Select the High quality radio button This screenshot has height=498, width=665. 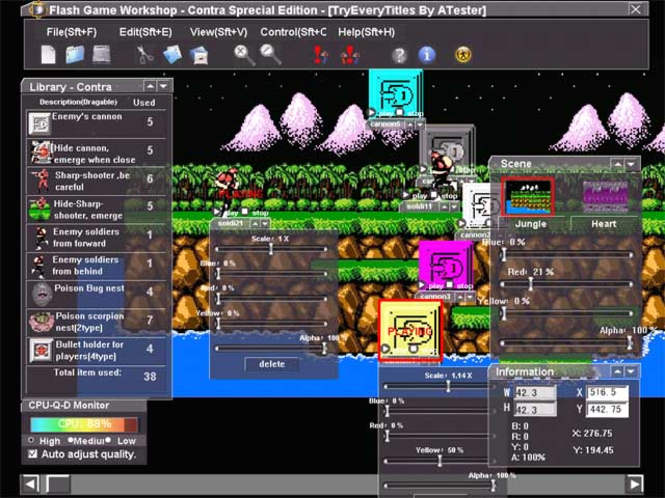coord(31,440)
